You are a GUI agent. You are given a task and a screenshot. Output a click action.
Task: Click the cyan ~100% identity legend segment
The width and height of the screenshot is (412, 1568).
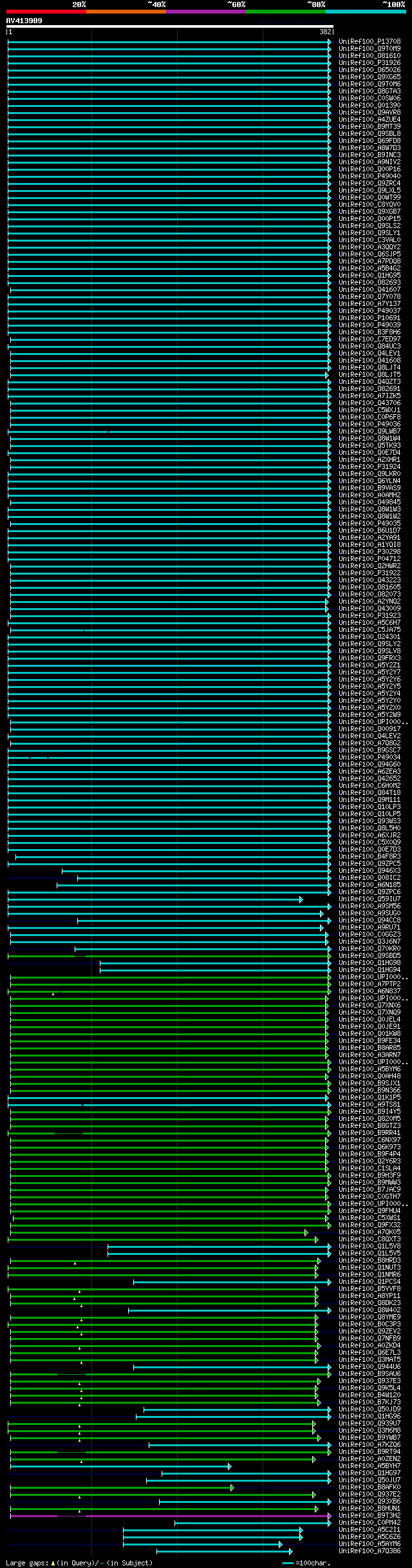coord(366,12)
